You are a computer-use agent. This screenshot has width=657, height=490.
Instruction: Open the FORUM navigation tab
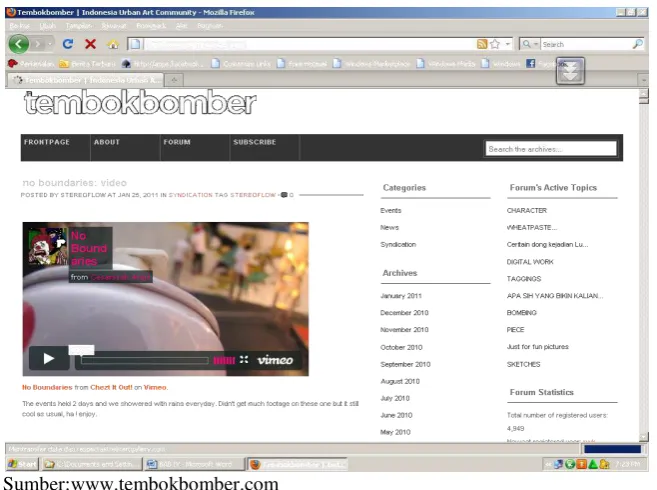click(x=177, y=142)
